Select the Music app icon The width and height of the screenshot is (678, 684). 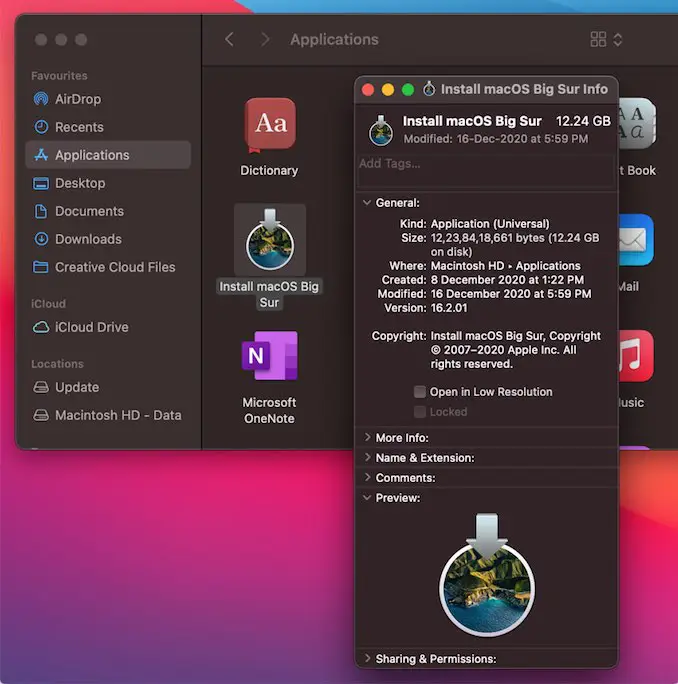coord(637,356)
